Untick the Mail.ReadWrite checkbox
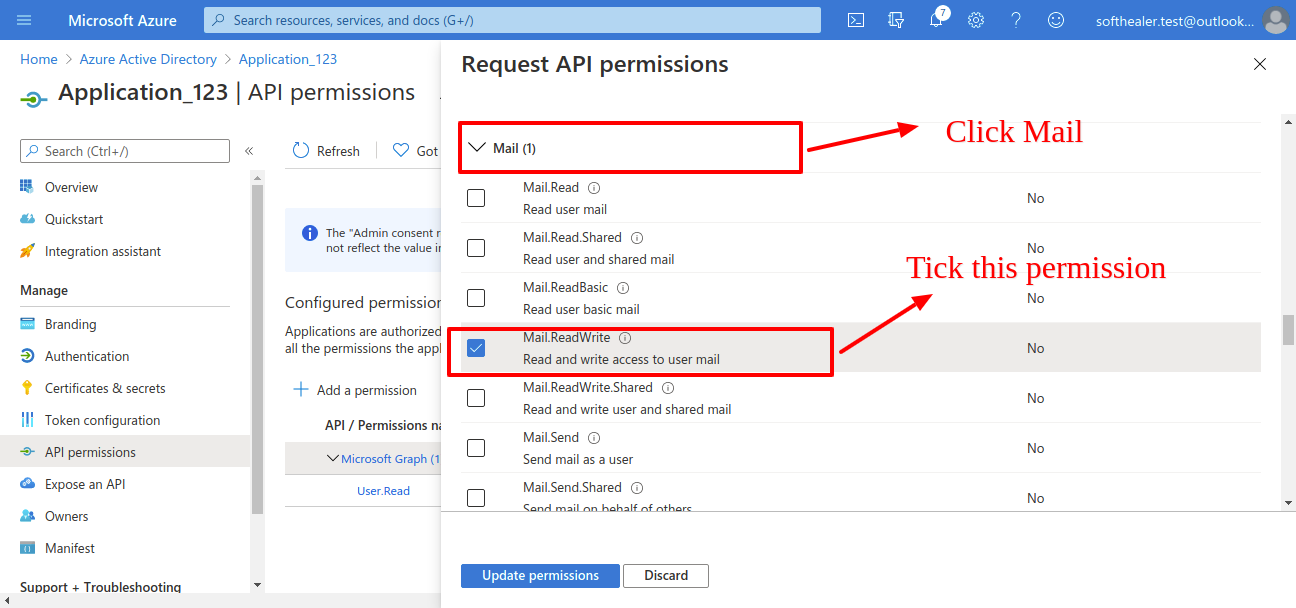 (476, 348)
